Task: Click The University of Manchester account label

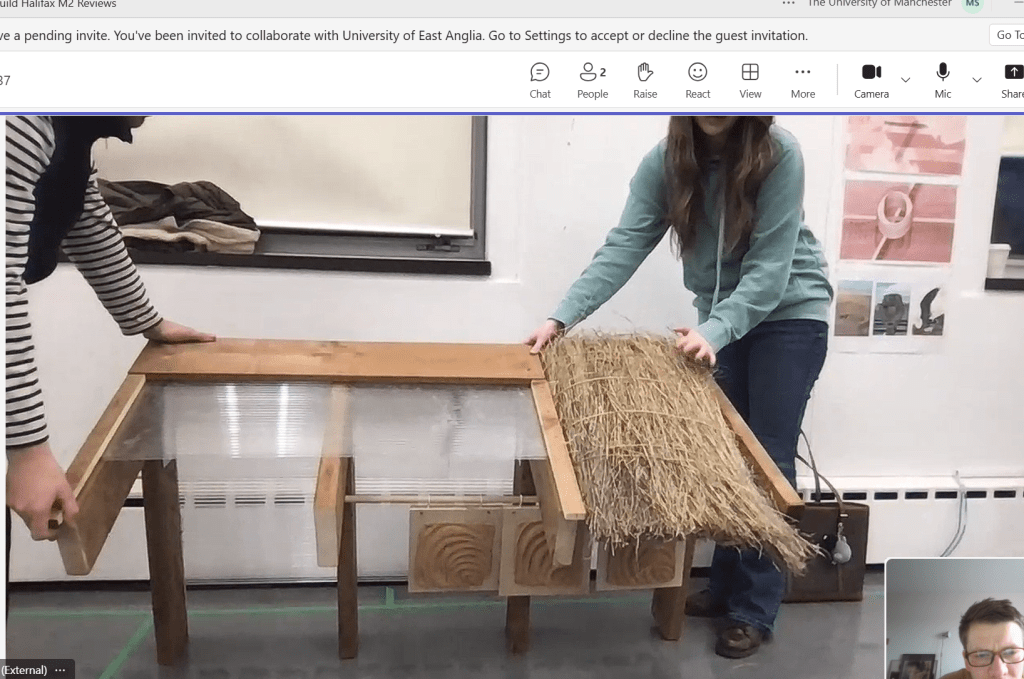Action: pyautogui.click(x=879, y=4)
